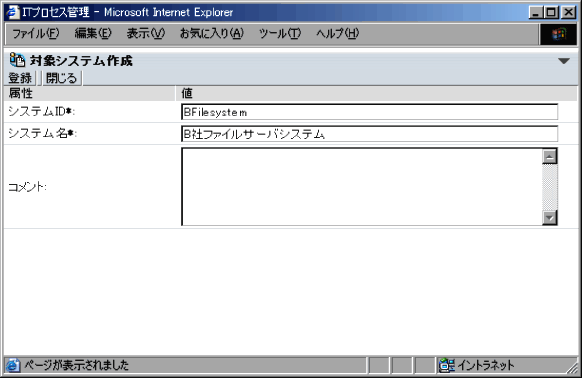Expand the dropdown arrow beside 対象システム作成
This screenshot has width=582, height=378.
pyautogui.click(x=564, y=61)
